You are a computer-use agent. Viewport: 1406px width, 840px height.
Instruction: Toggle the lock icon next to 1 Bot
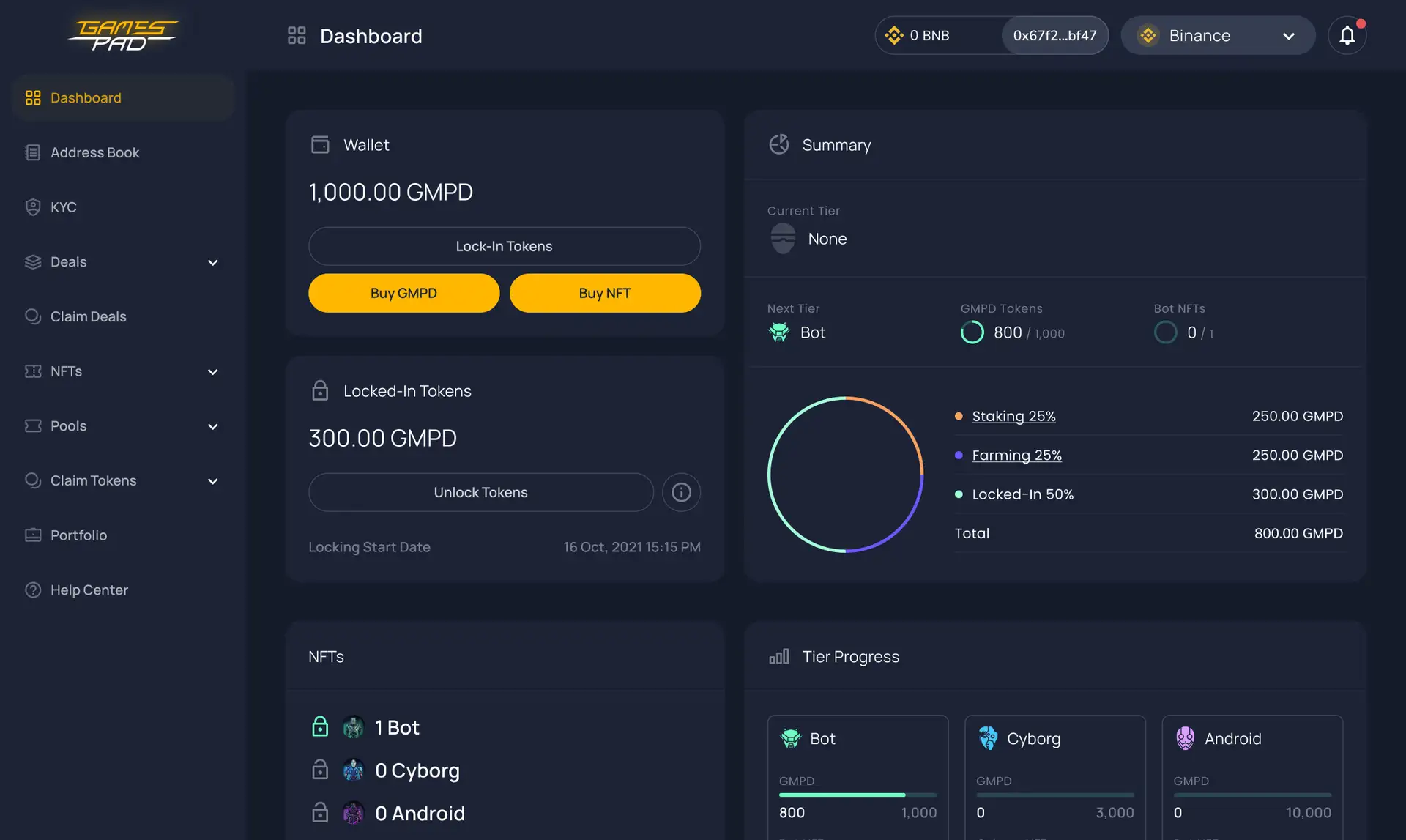click(x=320, y=726)
